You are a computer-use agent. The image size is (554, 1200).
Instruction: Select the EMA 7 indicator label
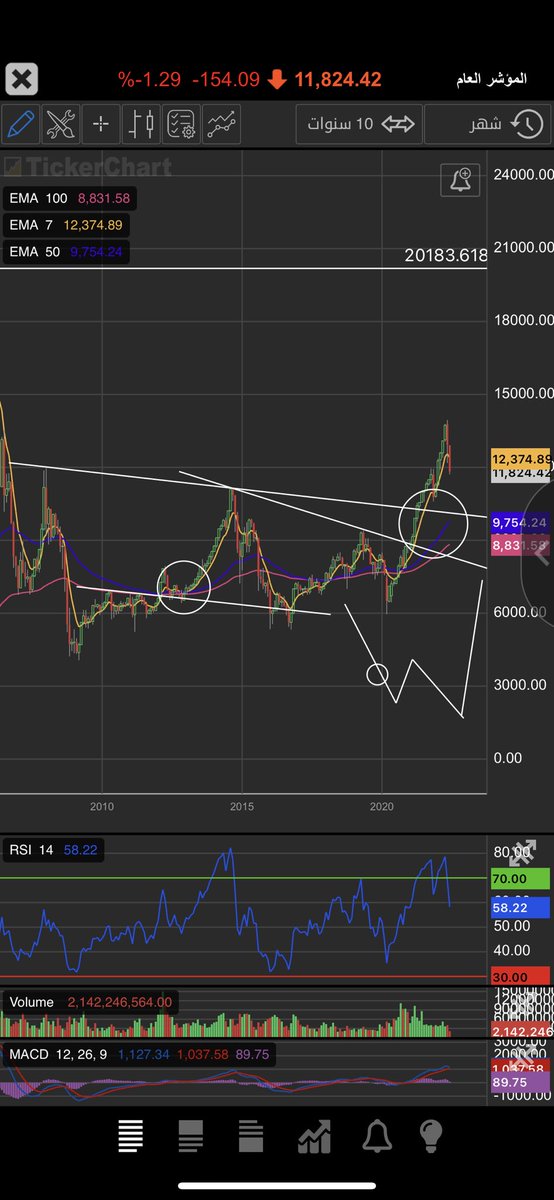(66, 225)
